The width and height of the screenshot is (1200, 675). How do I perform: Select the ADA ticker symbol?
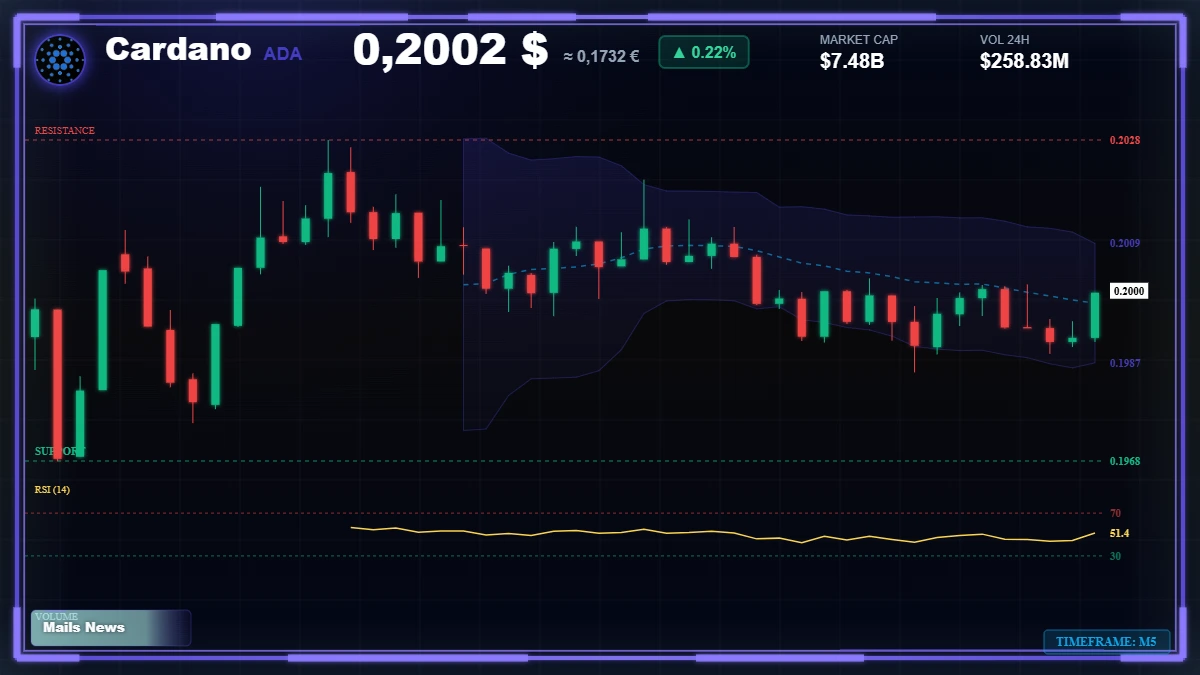[x=283, y=54]
